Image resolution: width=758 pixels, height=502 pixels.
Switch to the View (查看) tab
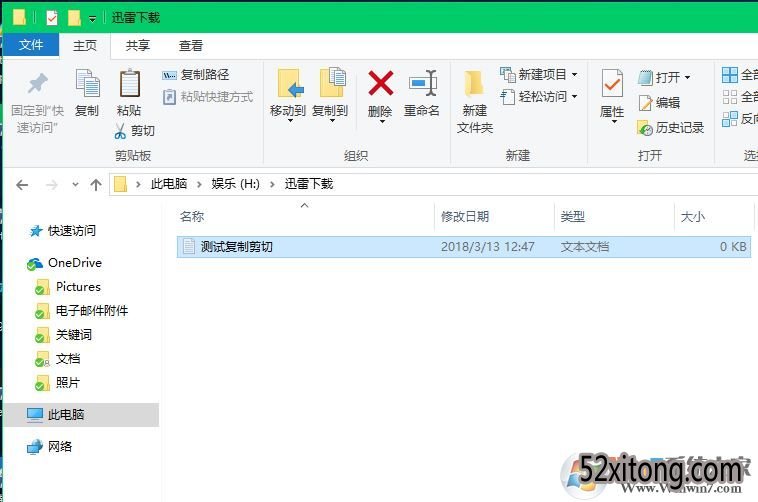click(191, 45)
